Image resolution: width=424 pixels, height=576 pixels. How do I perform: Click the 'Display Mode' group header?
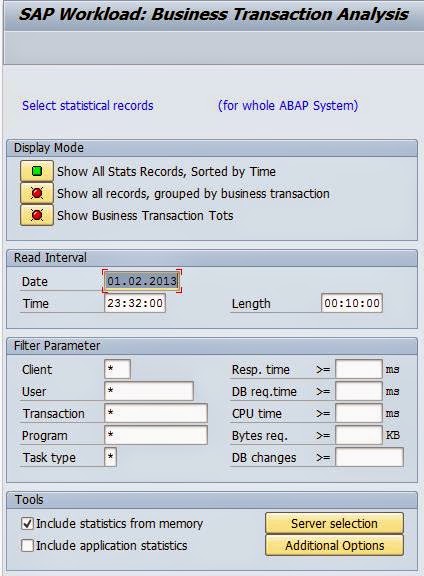pos(212,148)
